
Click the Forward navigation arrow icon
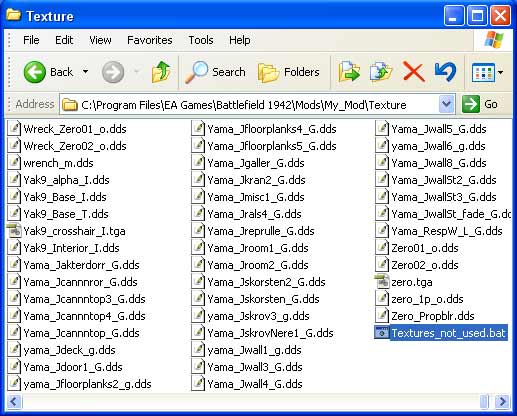coord(113,72)
